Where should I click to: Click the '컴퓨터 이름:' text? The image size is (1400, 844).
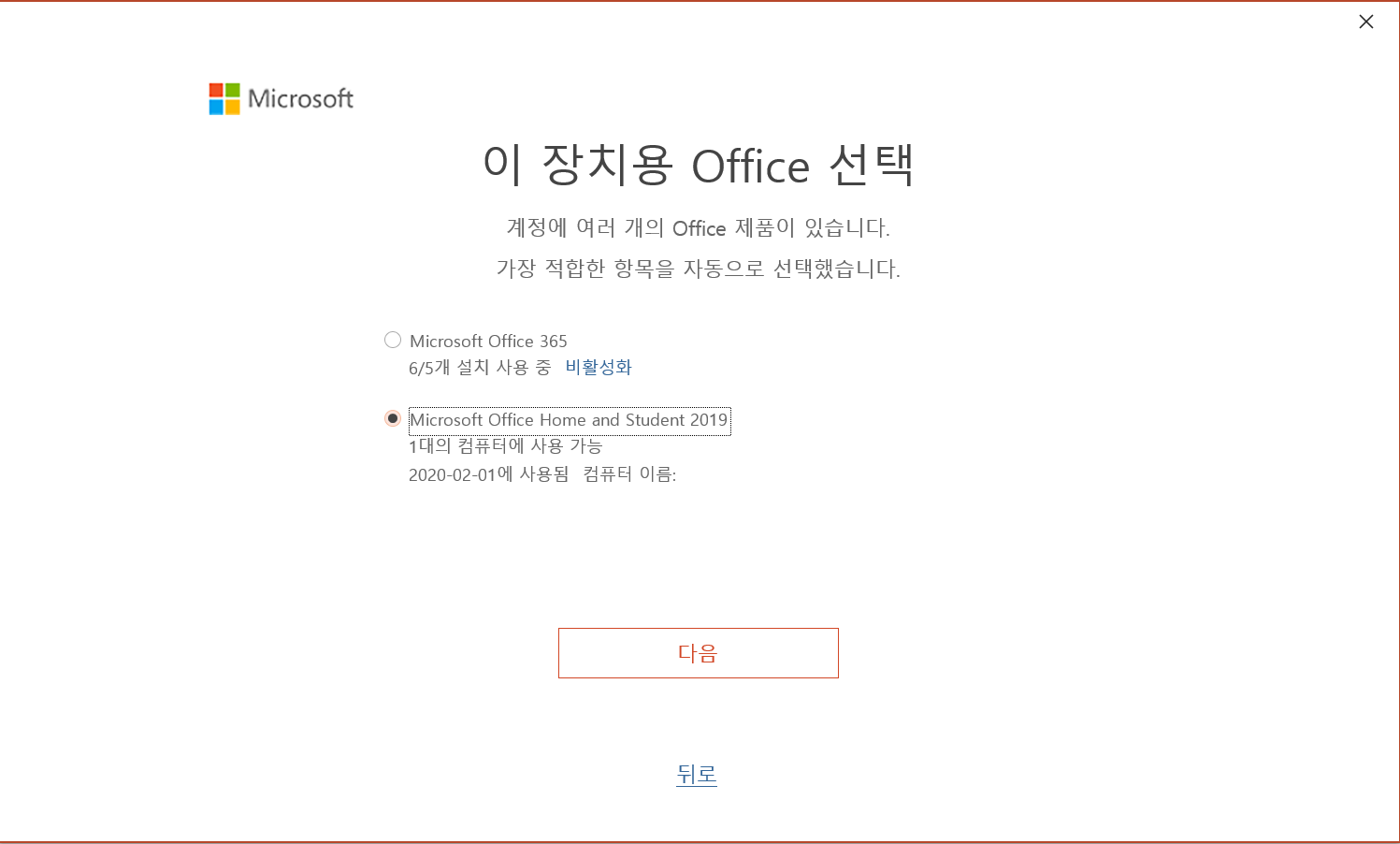[629, 474]
